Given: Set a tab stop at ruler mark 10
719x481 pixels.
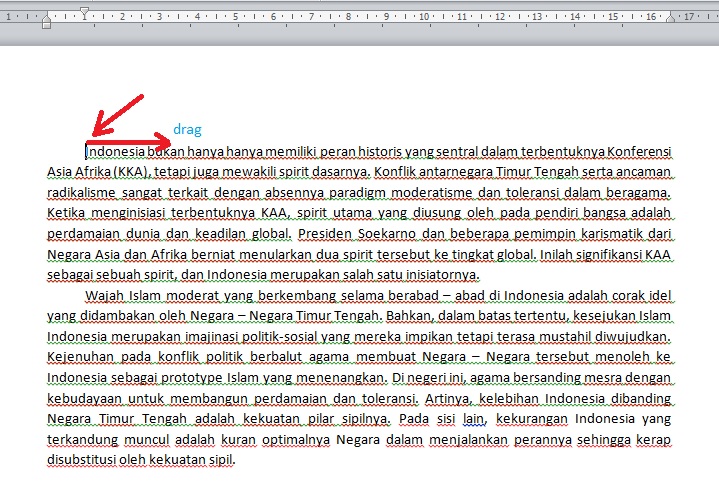Looking at the screenshot, I should 424,17.
